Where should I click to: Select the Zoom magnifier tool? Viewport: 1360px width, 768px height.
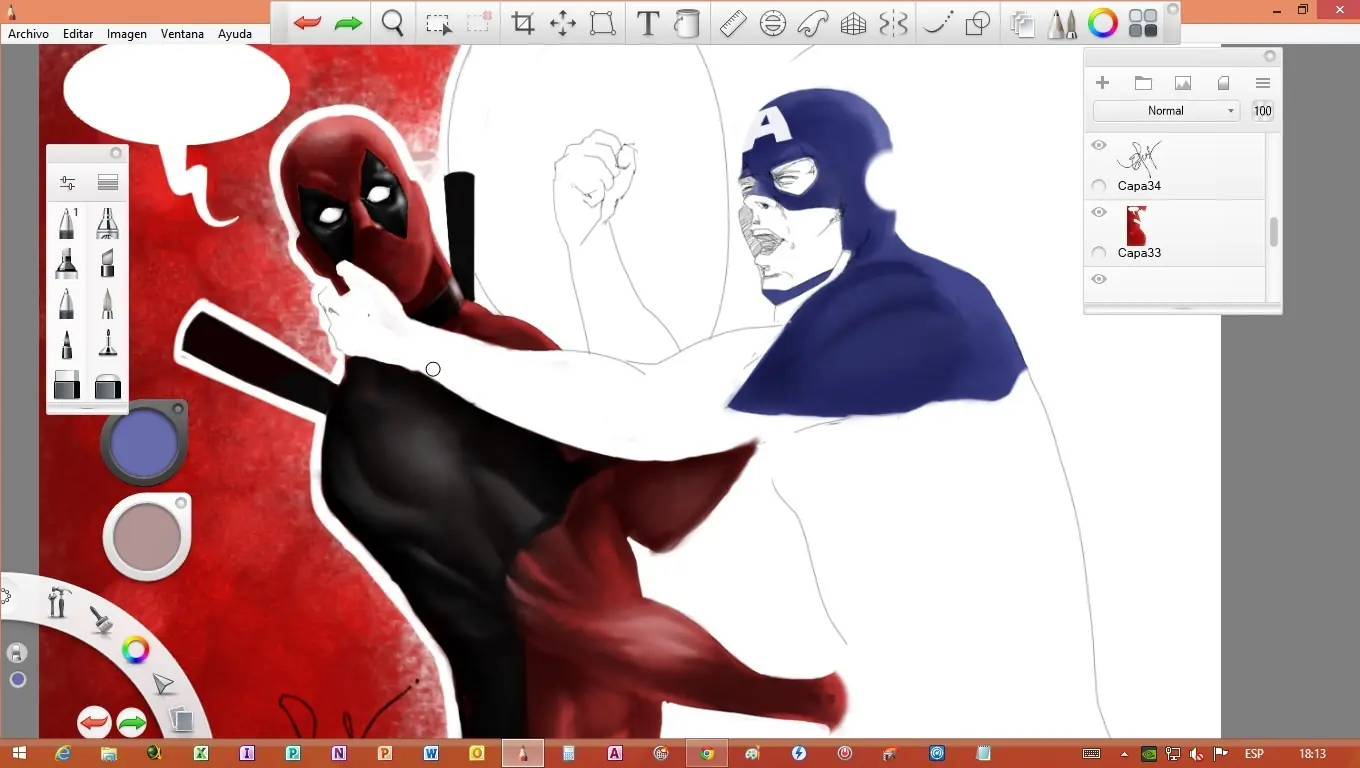(393, 23)
